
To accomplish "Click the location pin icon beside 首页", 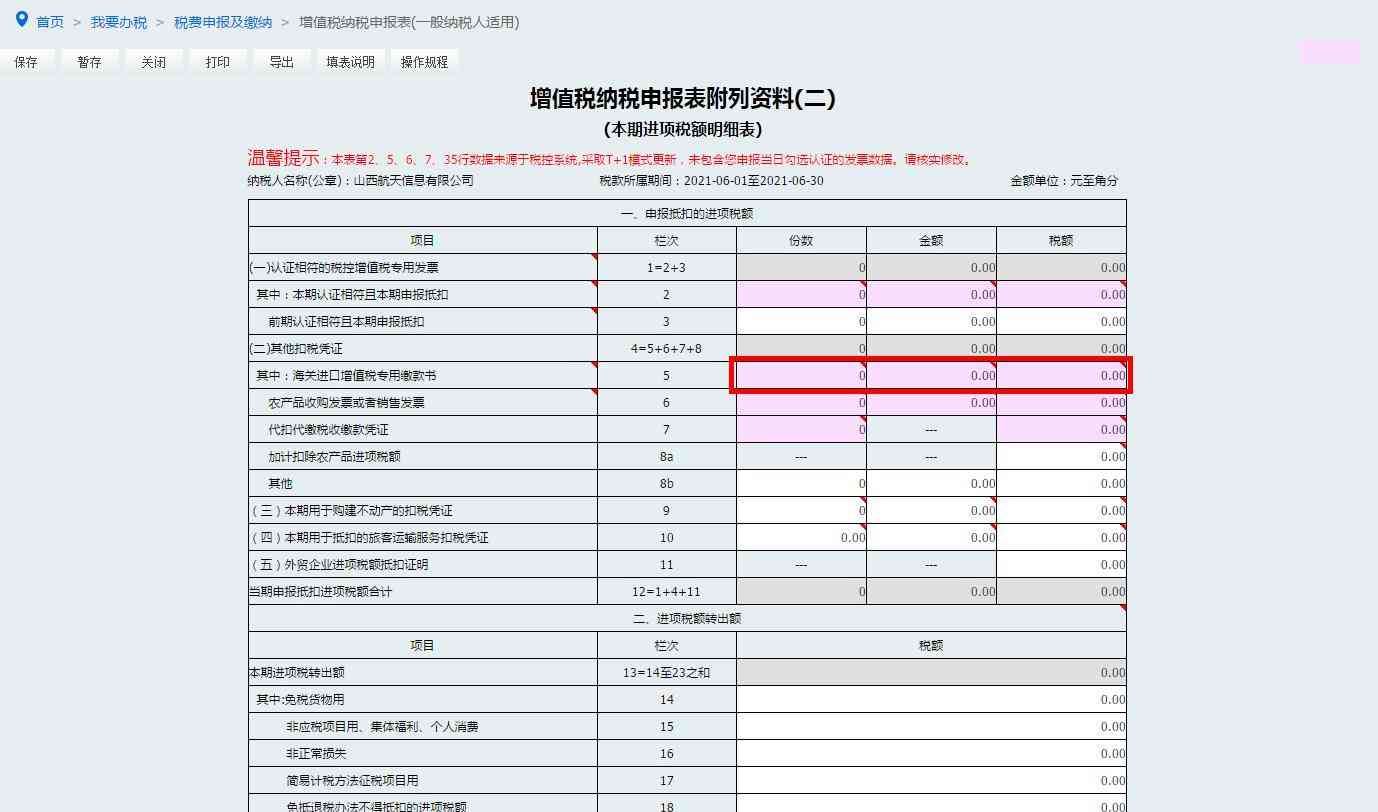I will pyautogui.click(x=22, y=19).
